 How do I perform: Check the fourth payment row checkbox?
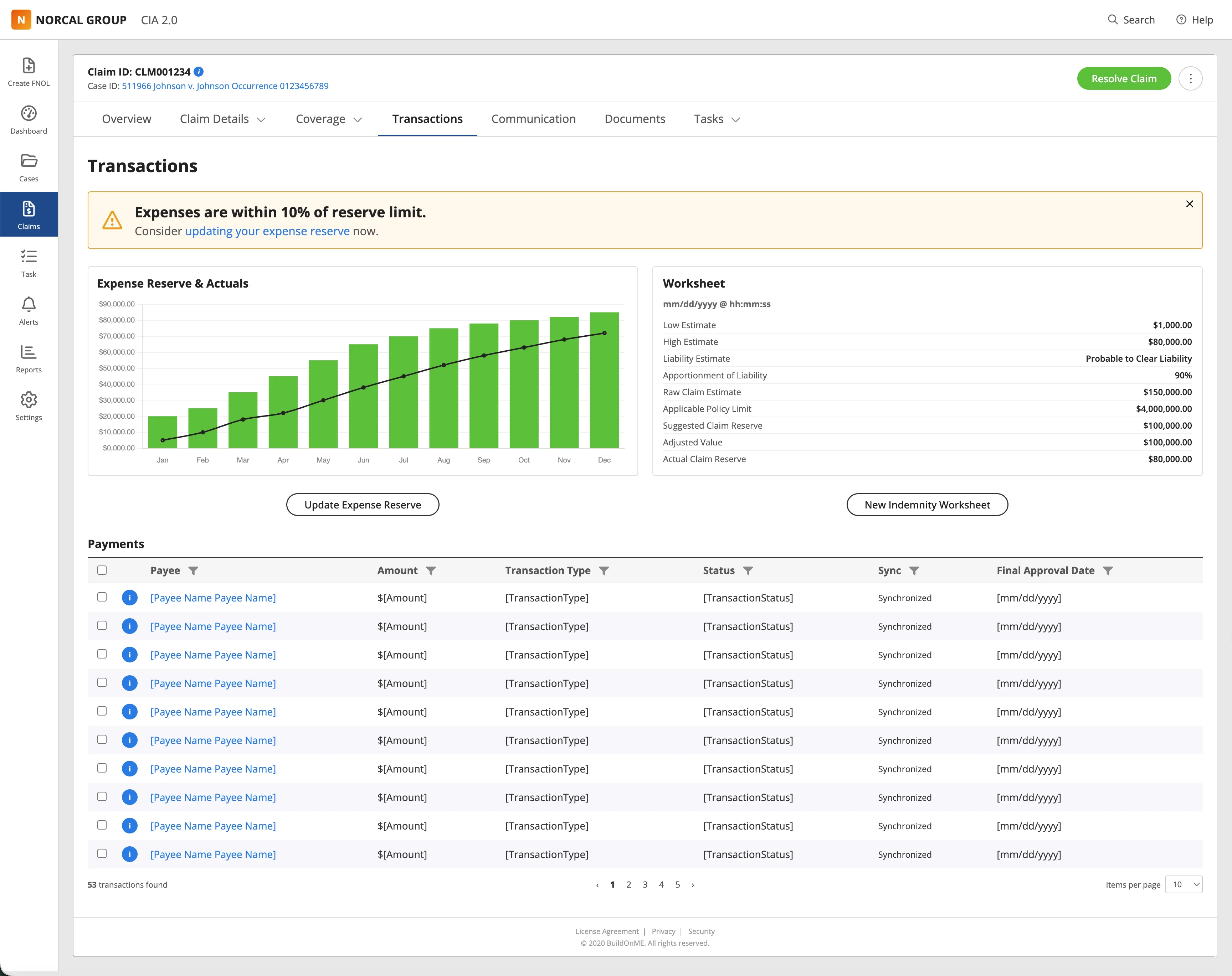click(x=102, y=682)
